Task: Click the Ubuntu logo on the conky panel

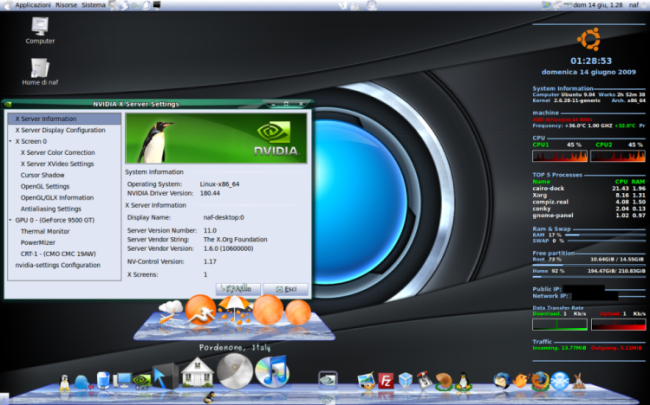Action: [589, 39]
